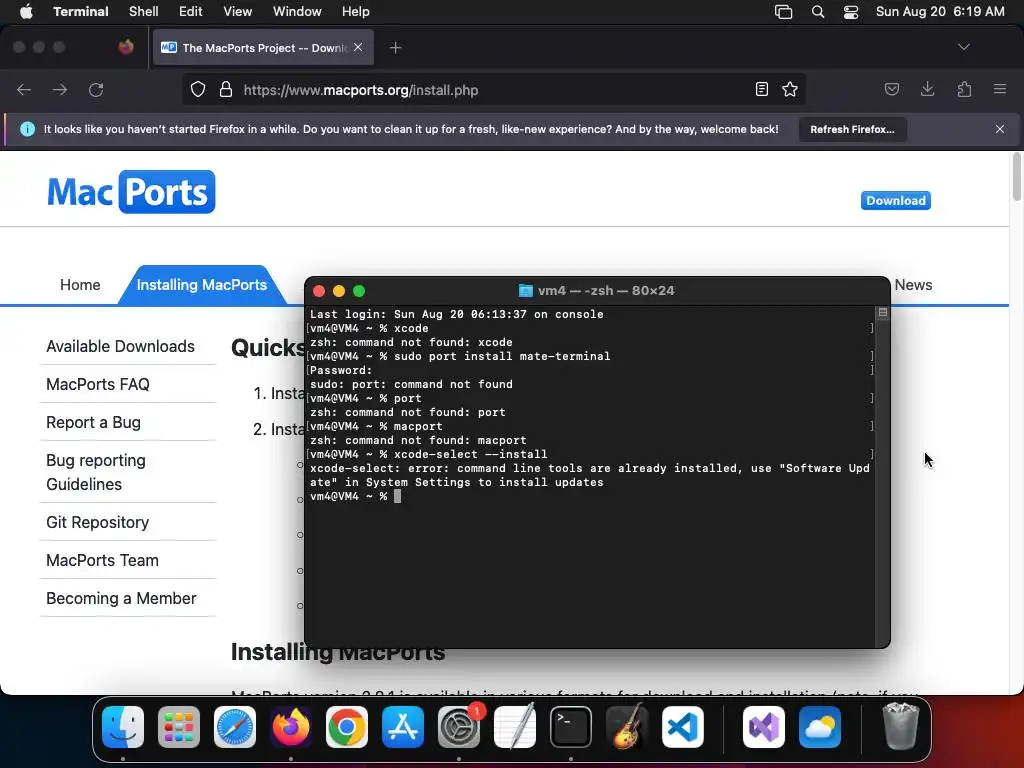Open the Weather app from the Dock
Image resolution: width=1024 pixels, height=768 pixels.
point(820,727)
